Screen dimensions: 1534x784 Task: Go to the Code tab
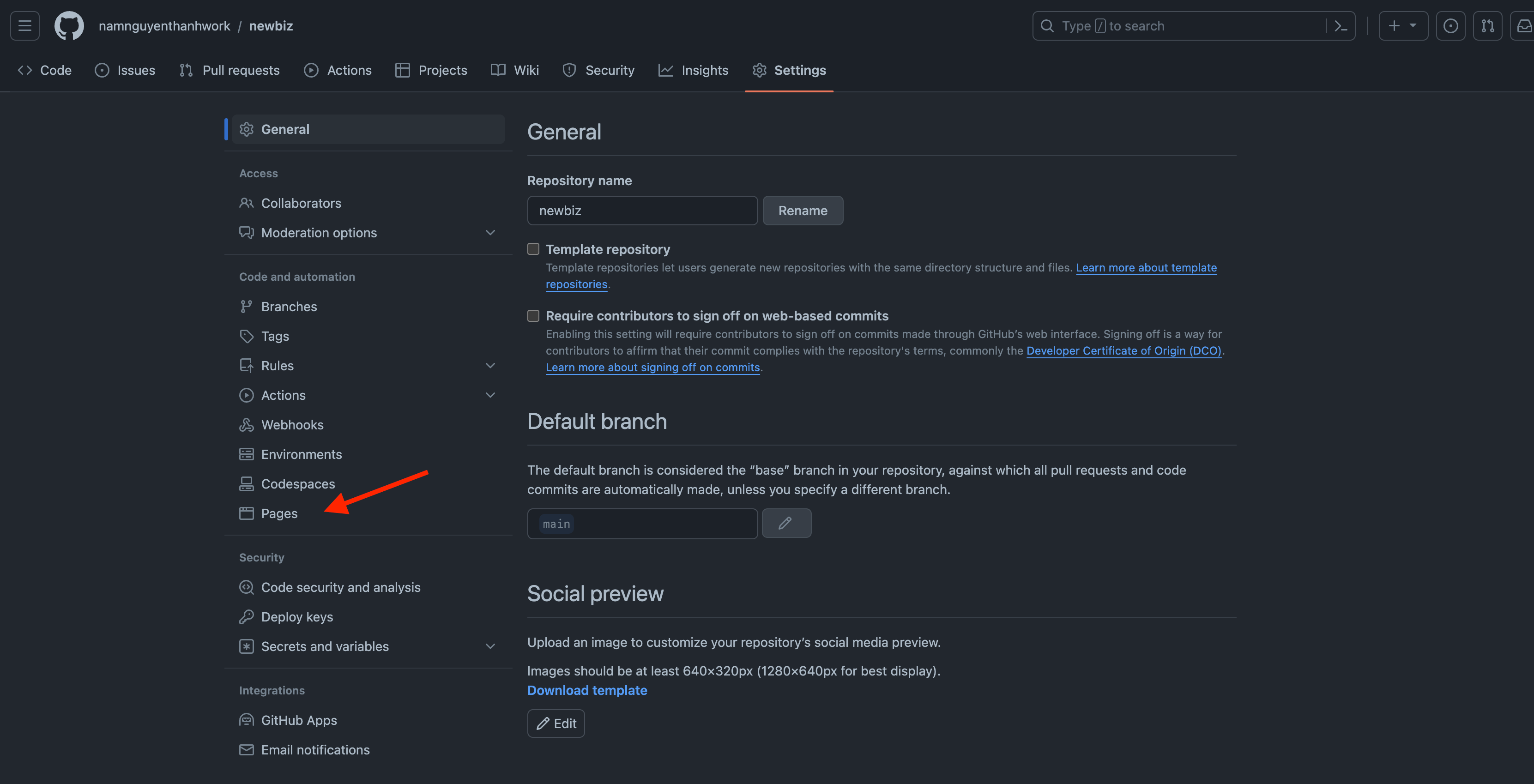coord(45,70)
